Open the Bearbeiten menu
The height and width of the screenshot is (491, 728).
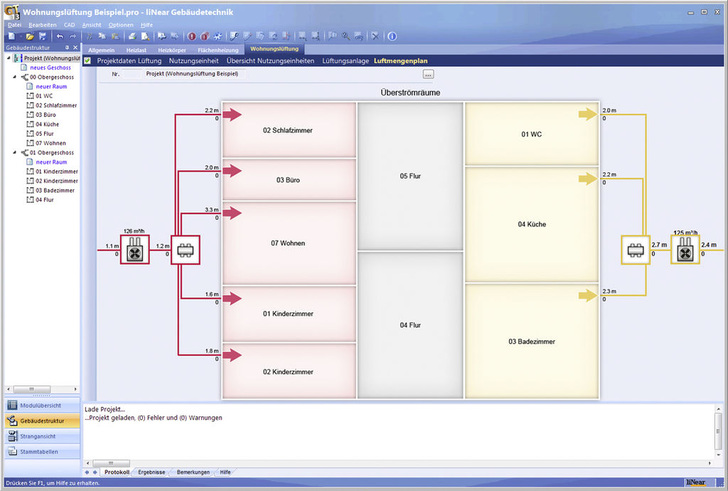coord(42,24)
